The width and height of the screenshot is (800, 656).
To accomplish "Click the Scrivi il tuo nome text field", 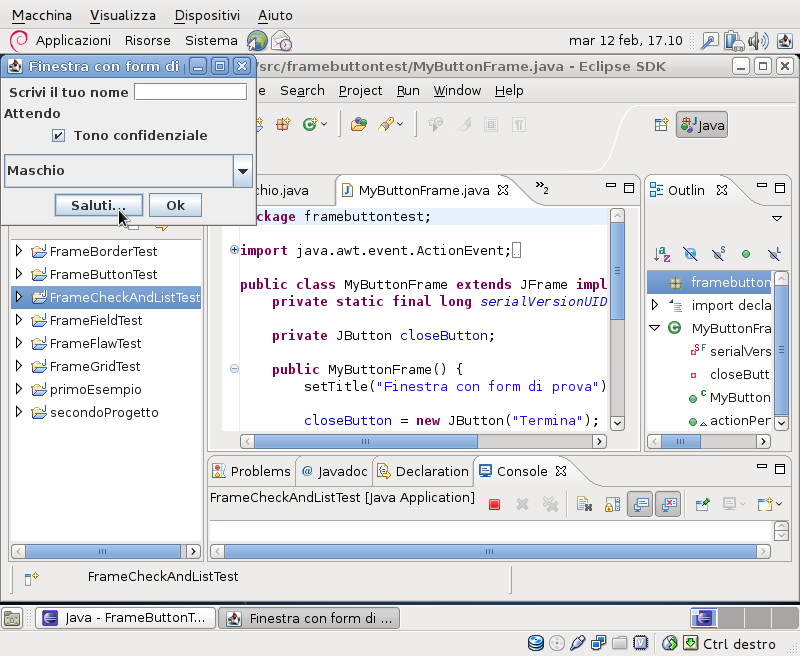I will (190, 92).
